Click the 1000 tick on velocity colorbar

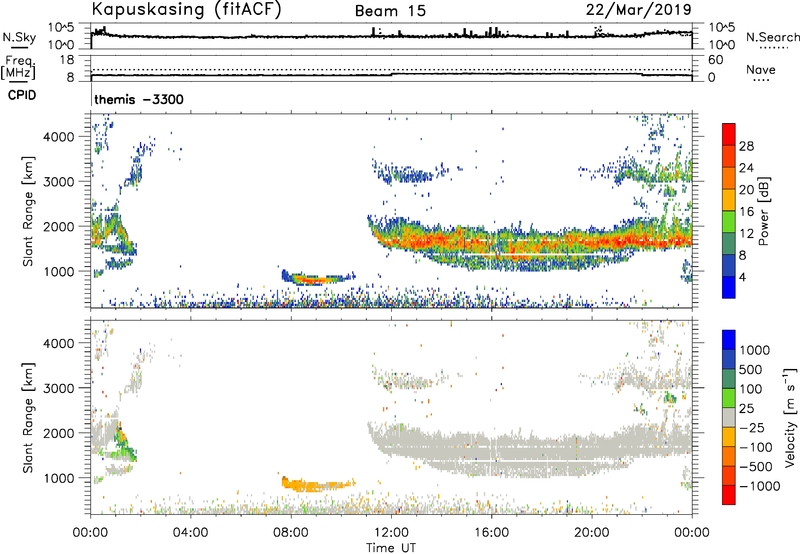tap(755, 350)
